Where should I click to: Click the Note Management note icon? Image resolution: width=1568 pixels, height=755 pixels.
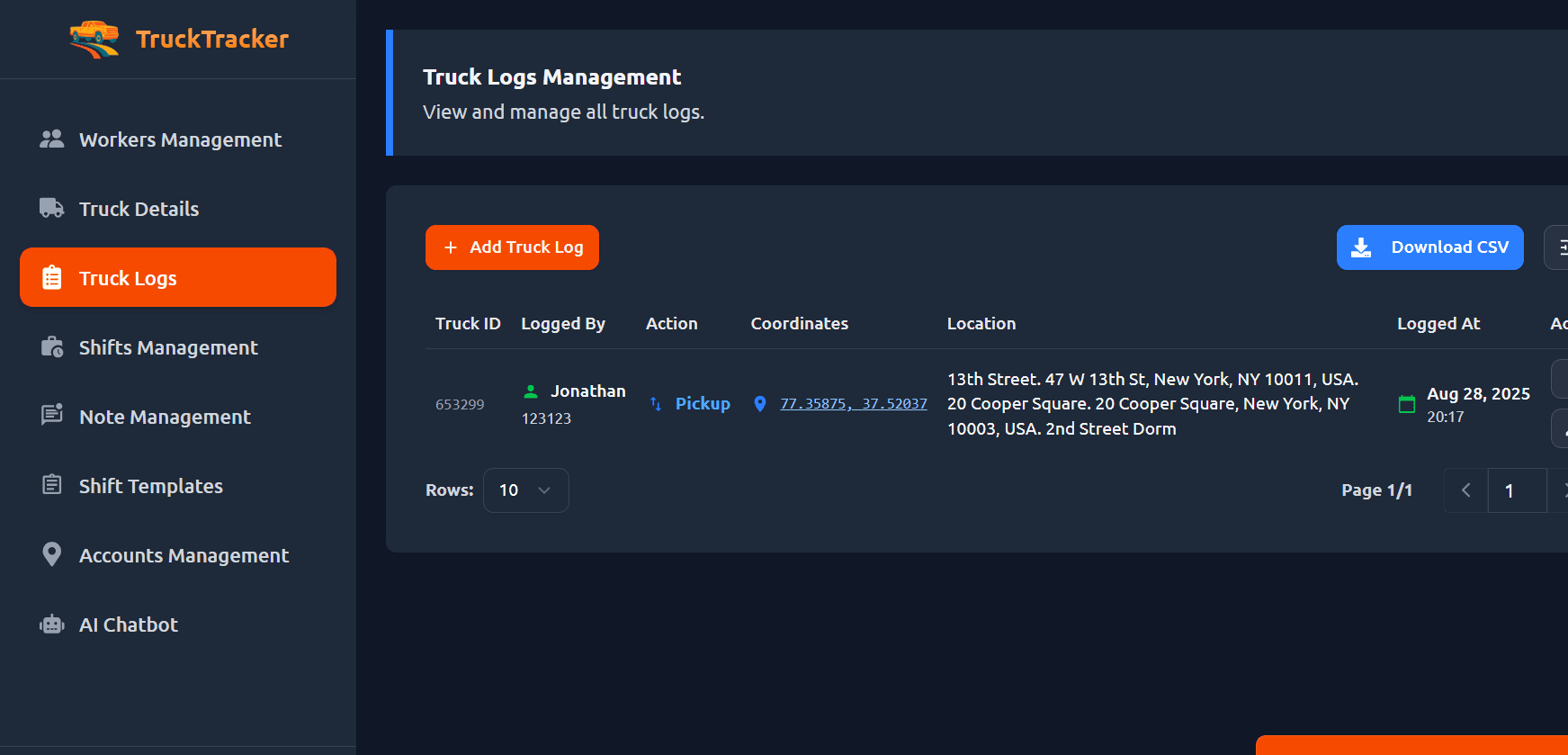(52, 415)
